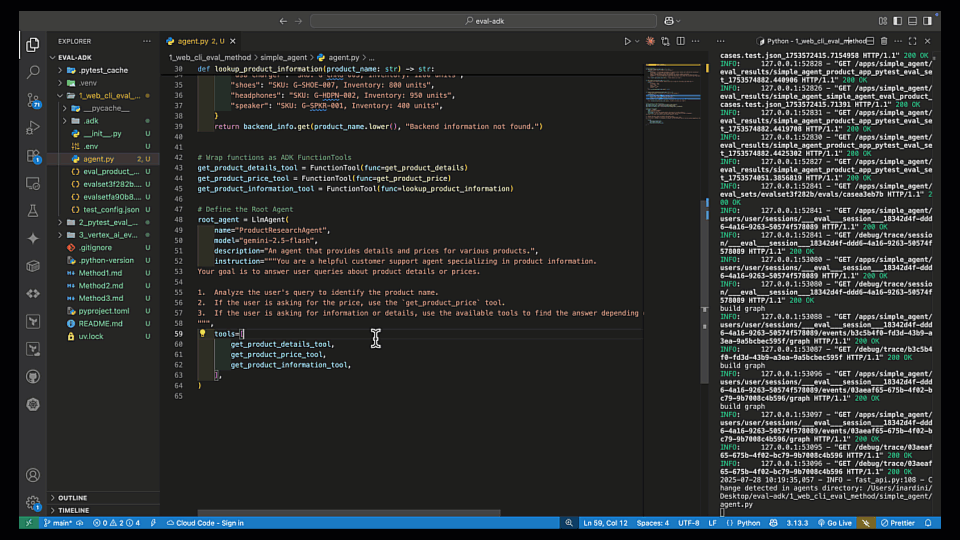This screenshot has width=960, height=540.
Task: Click the Run Python File play button
Action: [627, 41]
